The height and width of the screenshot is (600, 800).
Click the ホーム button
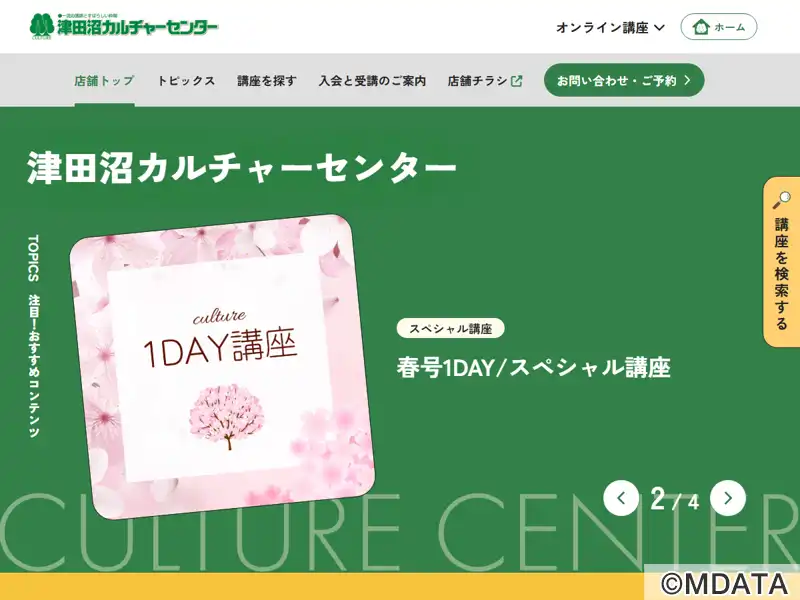click(719, 27)
